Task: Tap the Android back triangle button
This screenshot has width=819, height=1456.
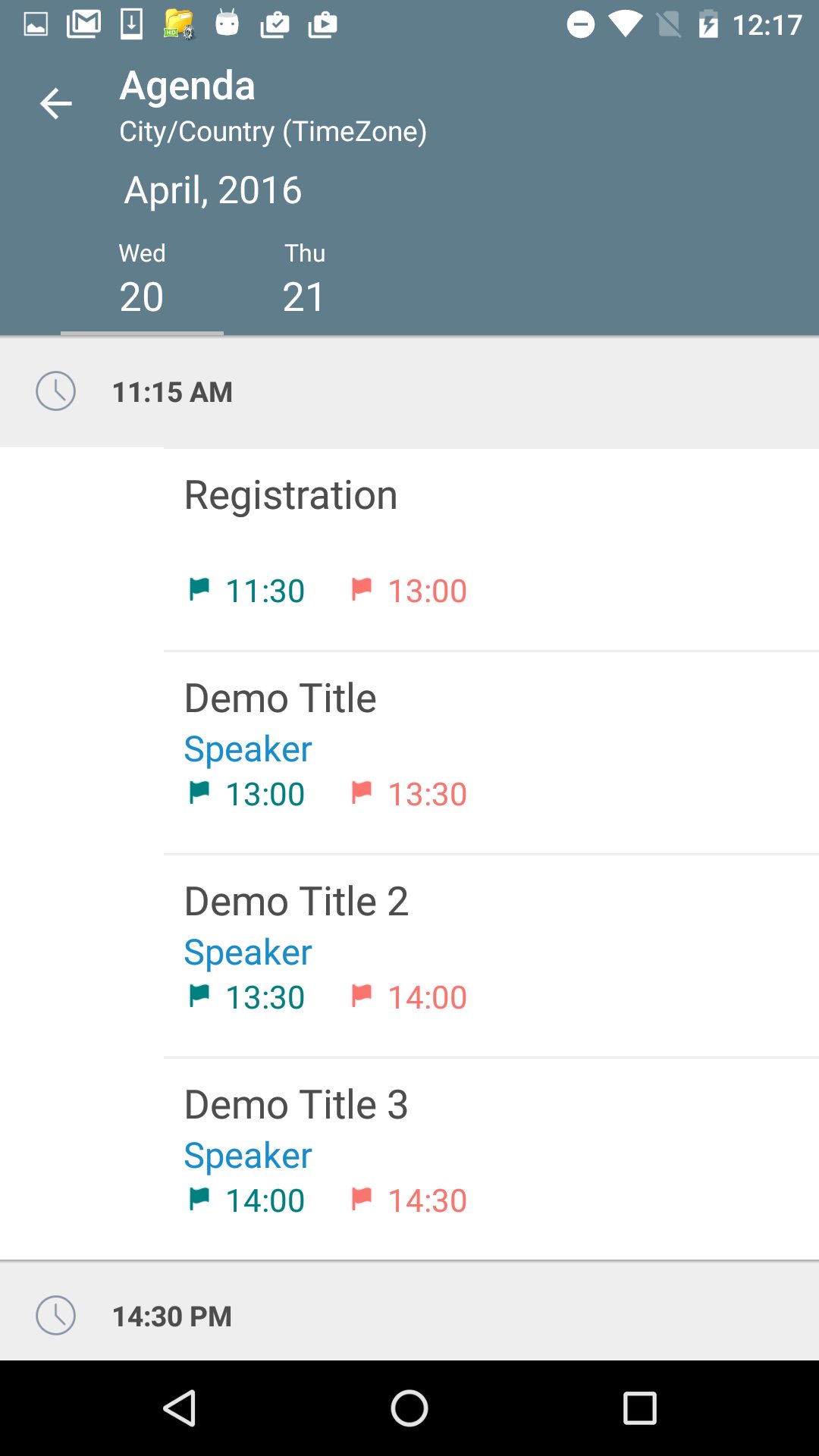Action: pyautogui.click(x=180, y=1408)
